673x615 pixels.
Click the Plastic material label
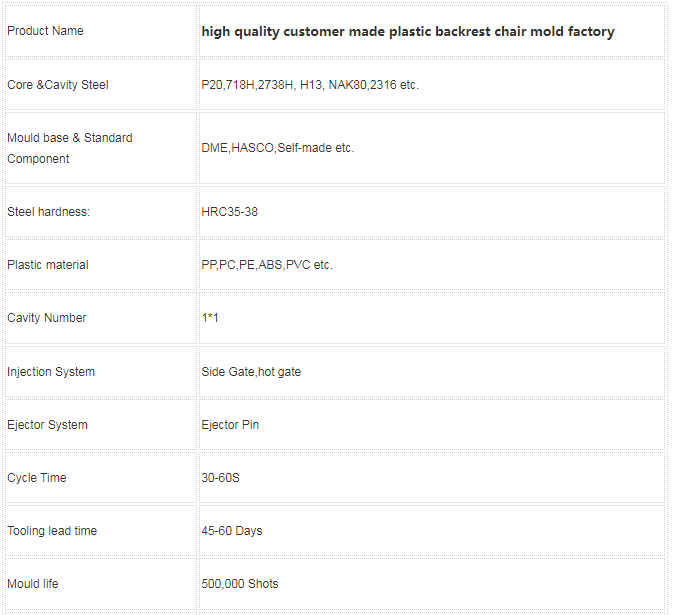(48, 265)
